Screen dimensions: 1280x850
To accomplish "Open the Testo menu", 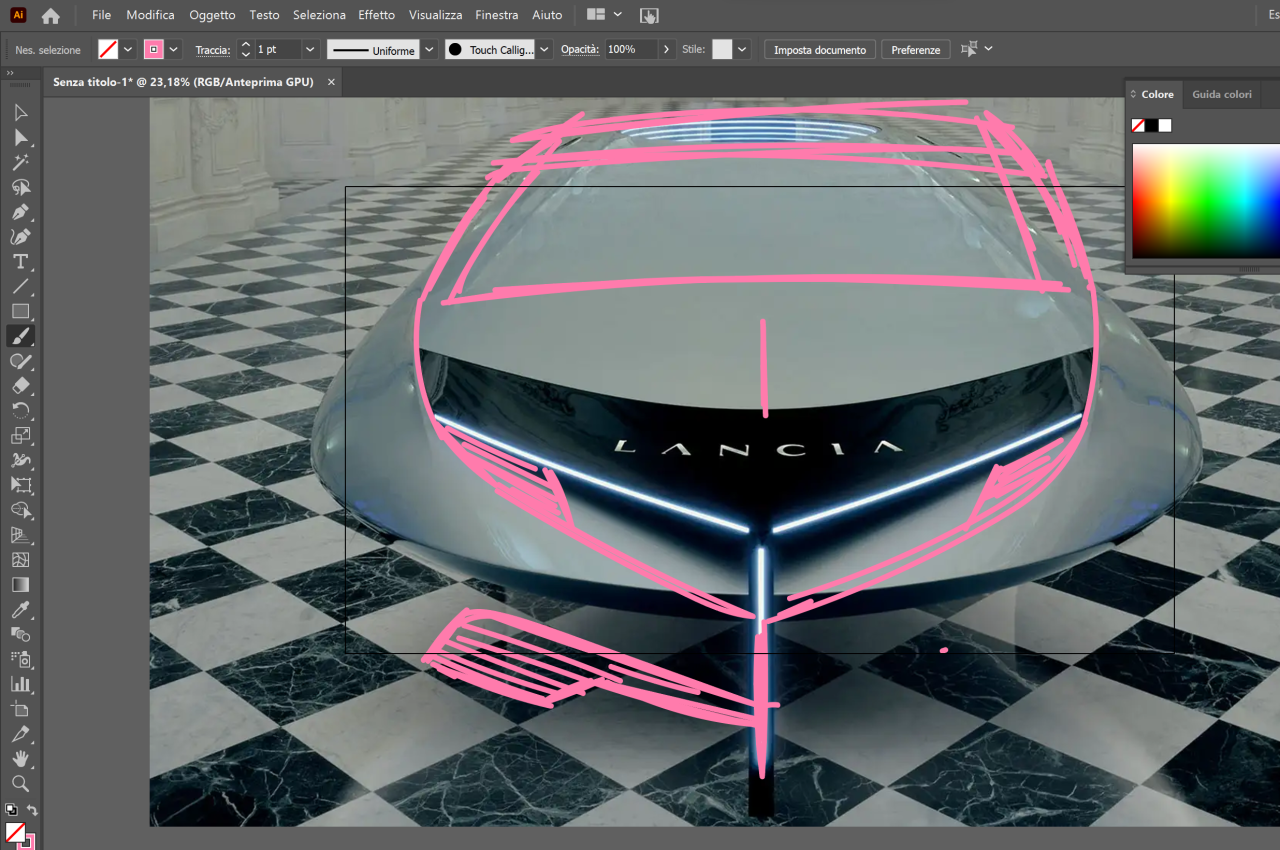I will [x=264, y=15].
